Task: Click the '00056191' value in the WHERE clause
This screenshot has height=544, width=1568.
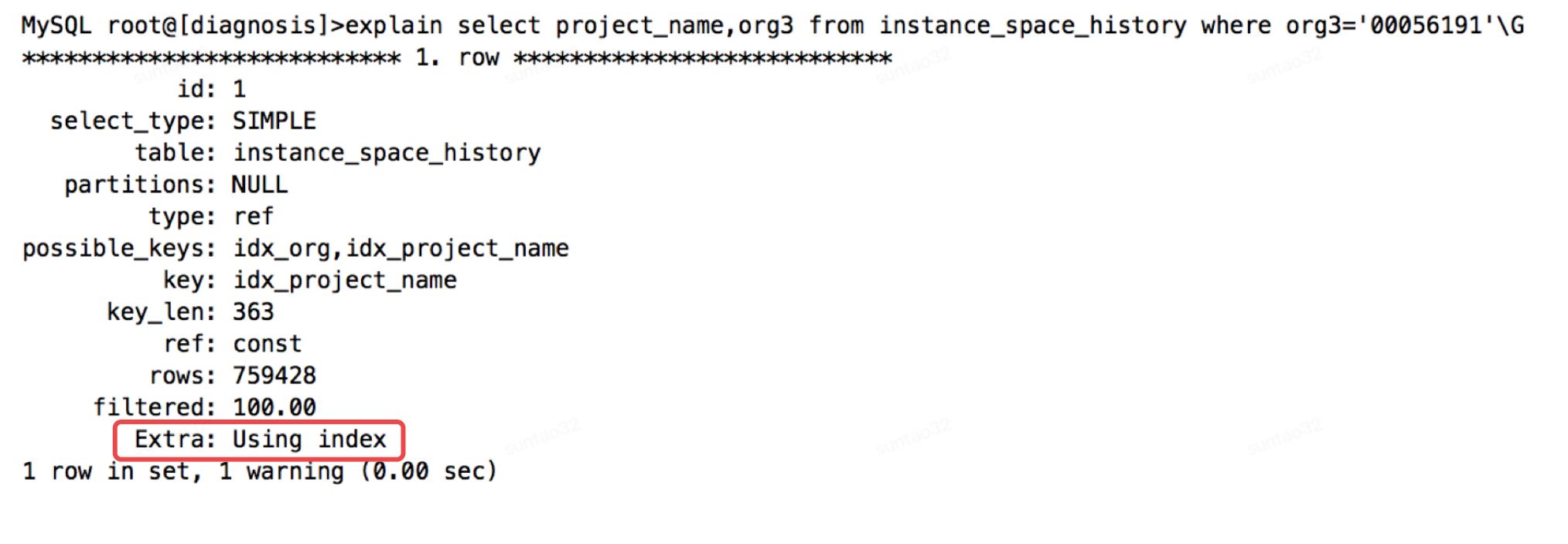Action: pos(1425,25)
